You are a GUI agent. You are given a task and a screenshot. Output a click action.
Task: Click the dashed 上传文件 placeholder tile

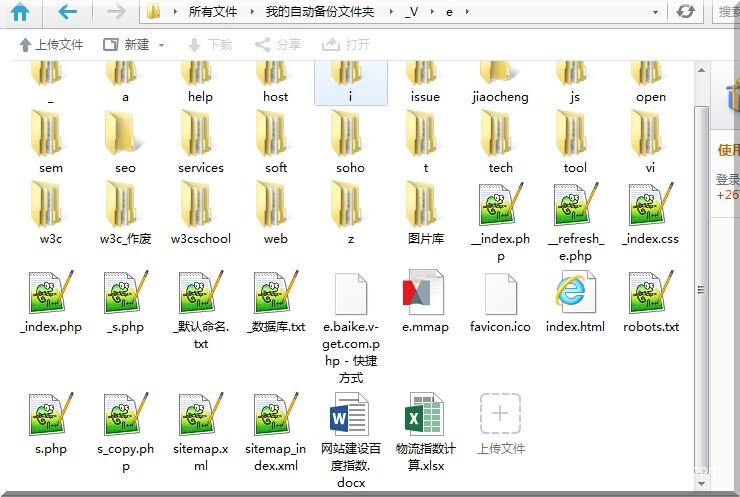pos(500,423)
